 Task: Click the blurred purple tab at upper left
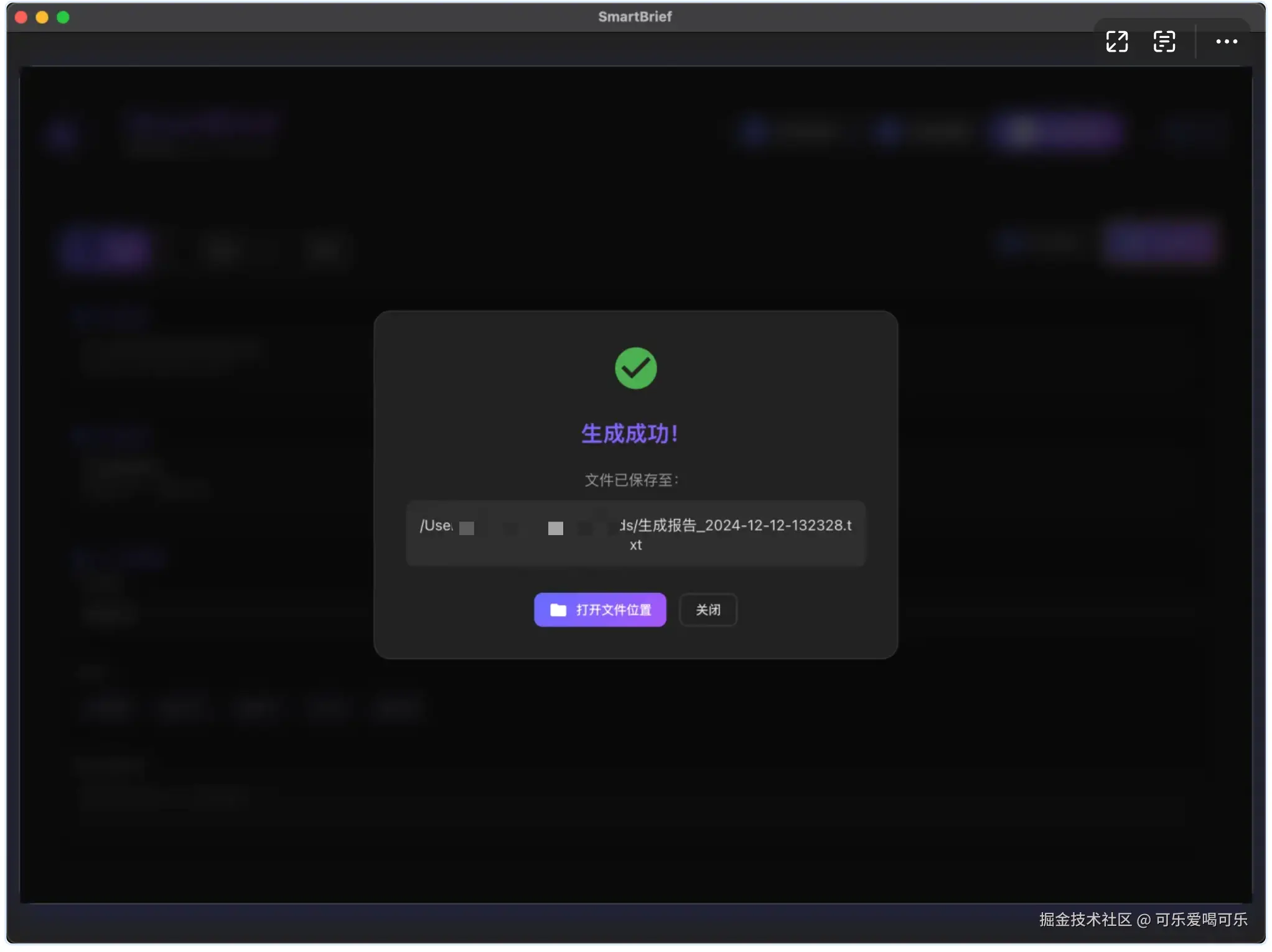point(107,250)
